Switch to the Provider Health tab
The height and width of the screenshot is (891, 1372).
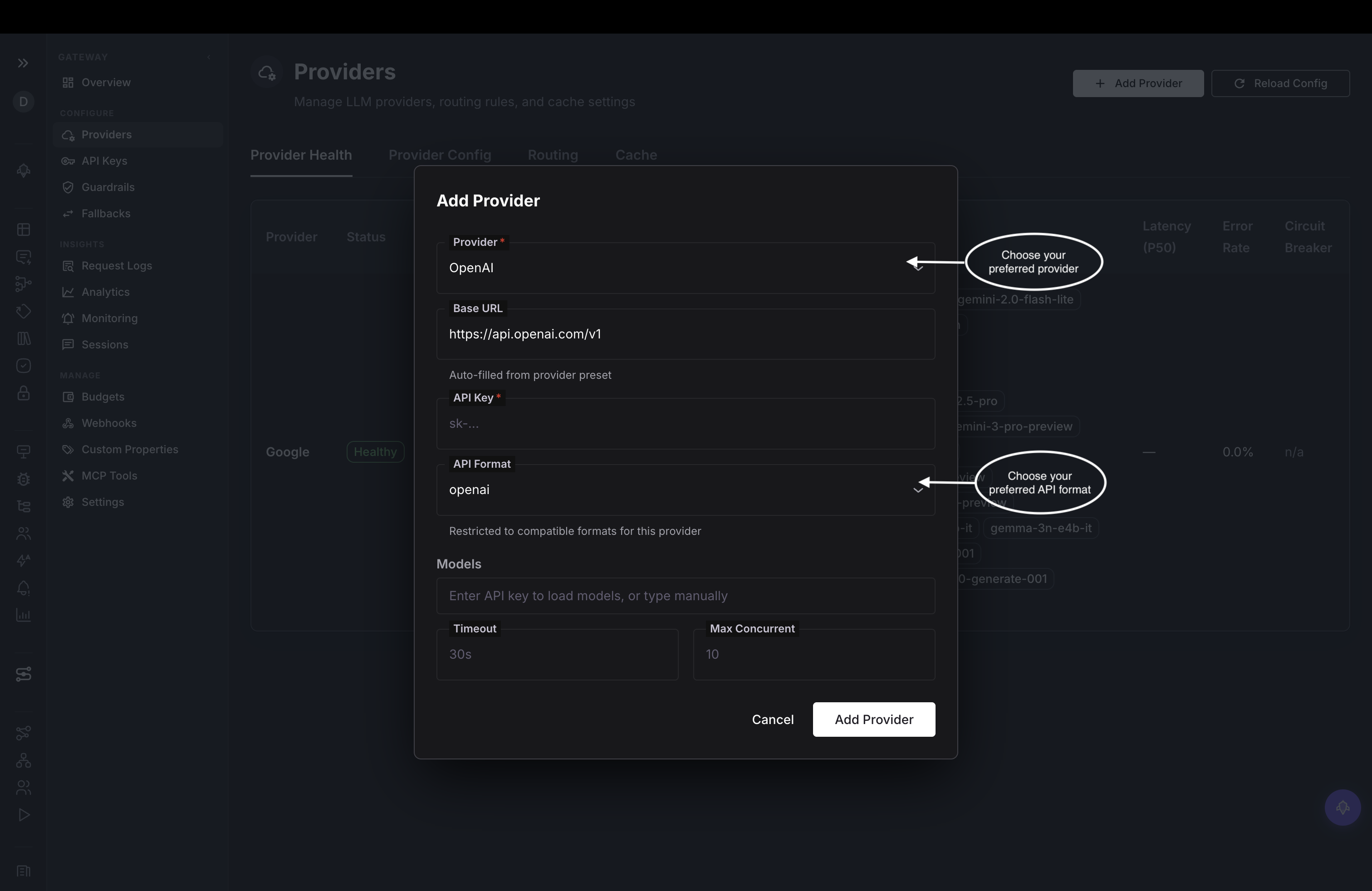coord(301,155)
